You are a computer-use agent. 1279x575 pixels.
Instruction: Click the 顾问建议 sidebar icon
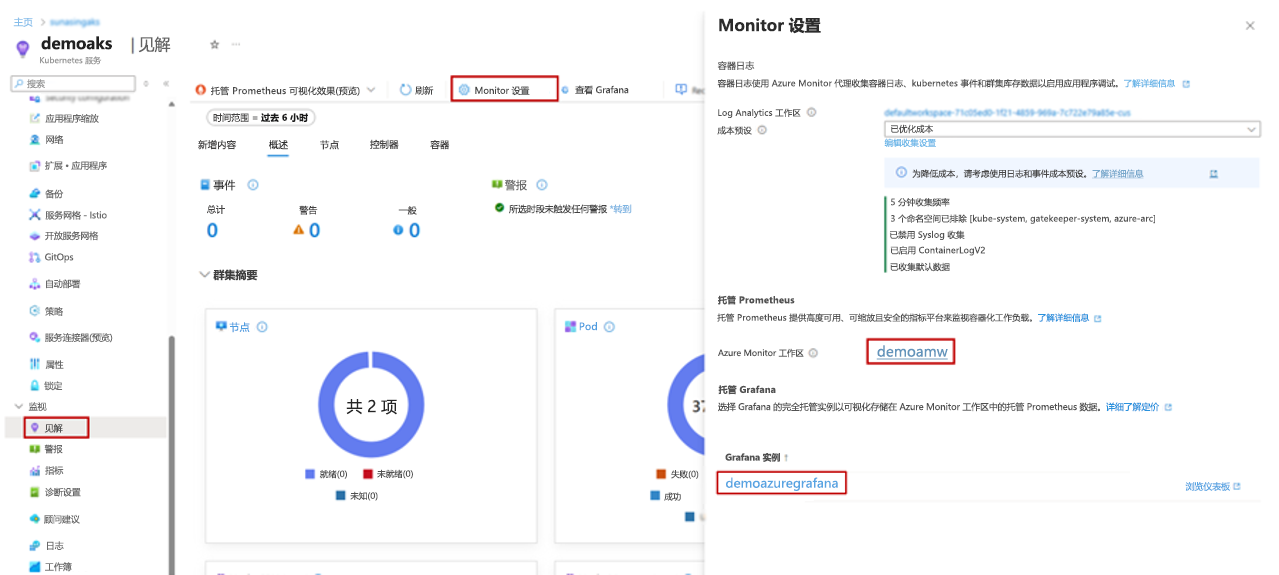coord(35,519)
